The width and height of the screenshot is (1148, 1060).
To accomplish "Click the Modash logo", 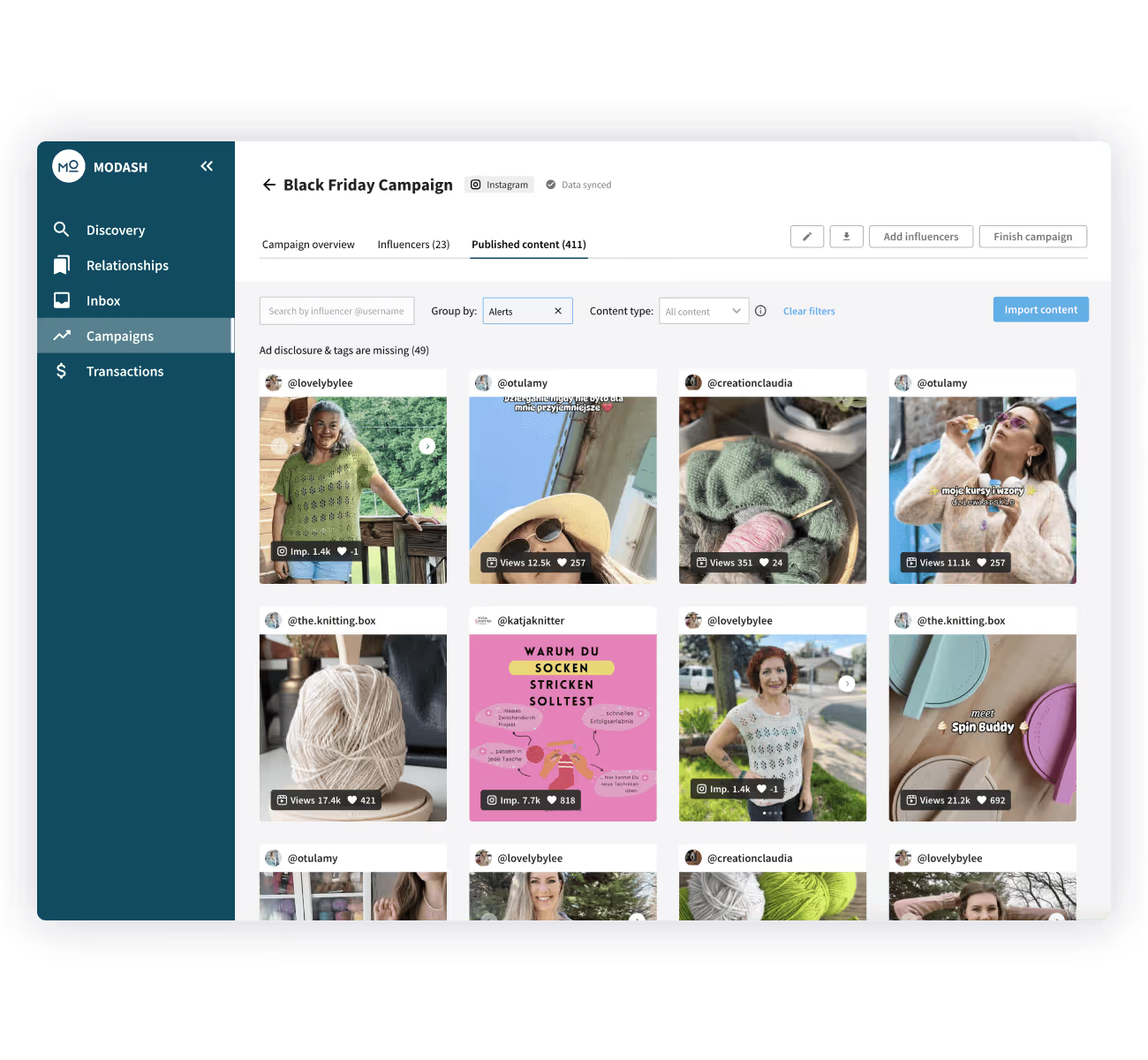I will pos(69,167).
